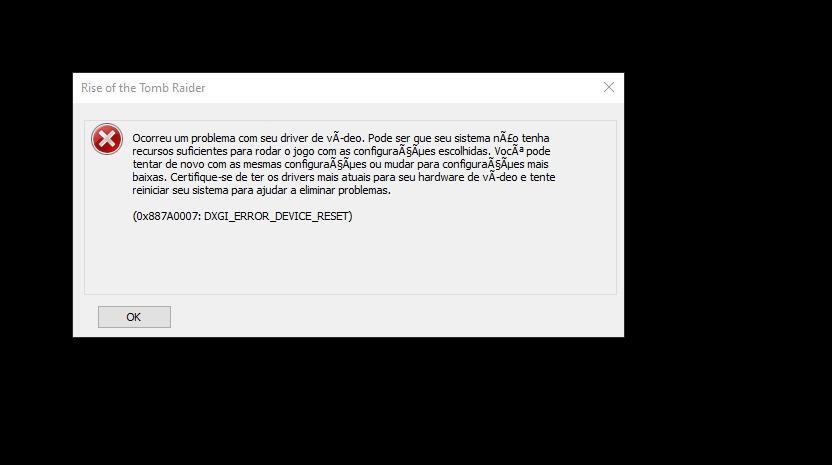Click the 0x887A0007 hex error code
Viewport: 832px width, 465px height.
[x=167, y=216]
